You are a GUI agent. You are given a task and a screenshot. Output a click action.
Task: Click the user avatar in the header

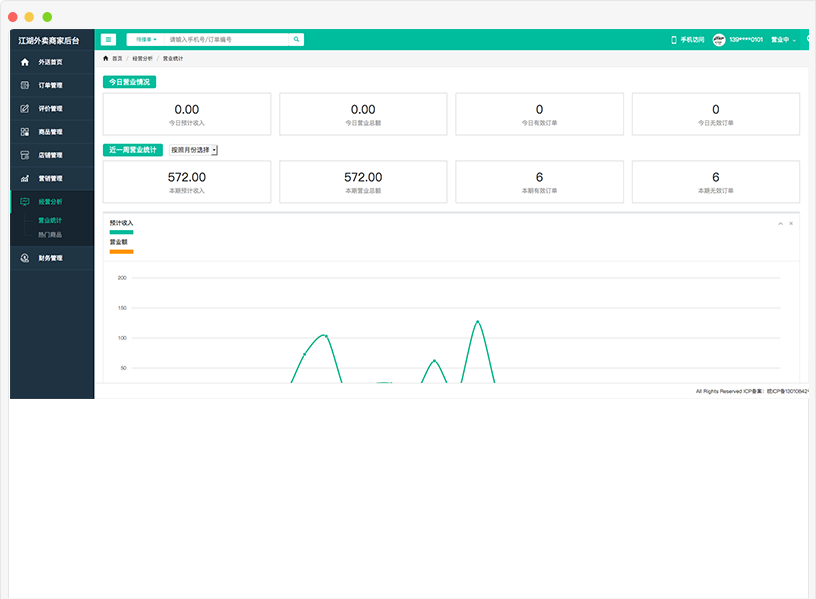(x=719, y=40)
